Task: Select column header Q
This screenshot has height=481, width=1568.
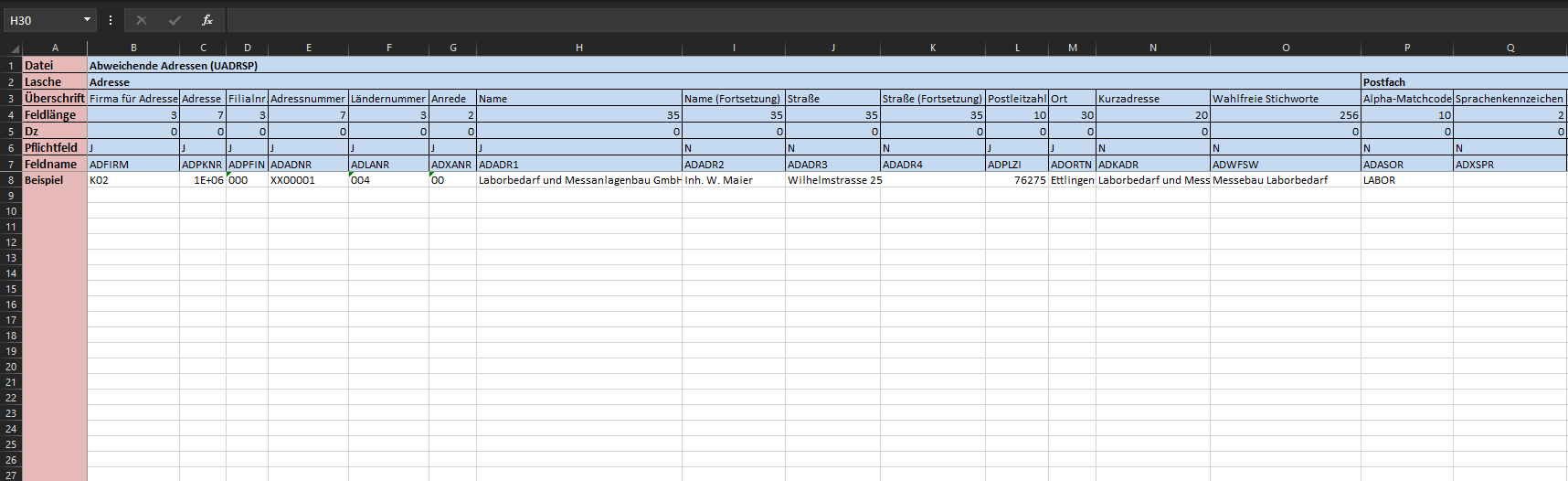Action: point(1510,48)
